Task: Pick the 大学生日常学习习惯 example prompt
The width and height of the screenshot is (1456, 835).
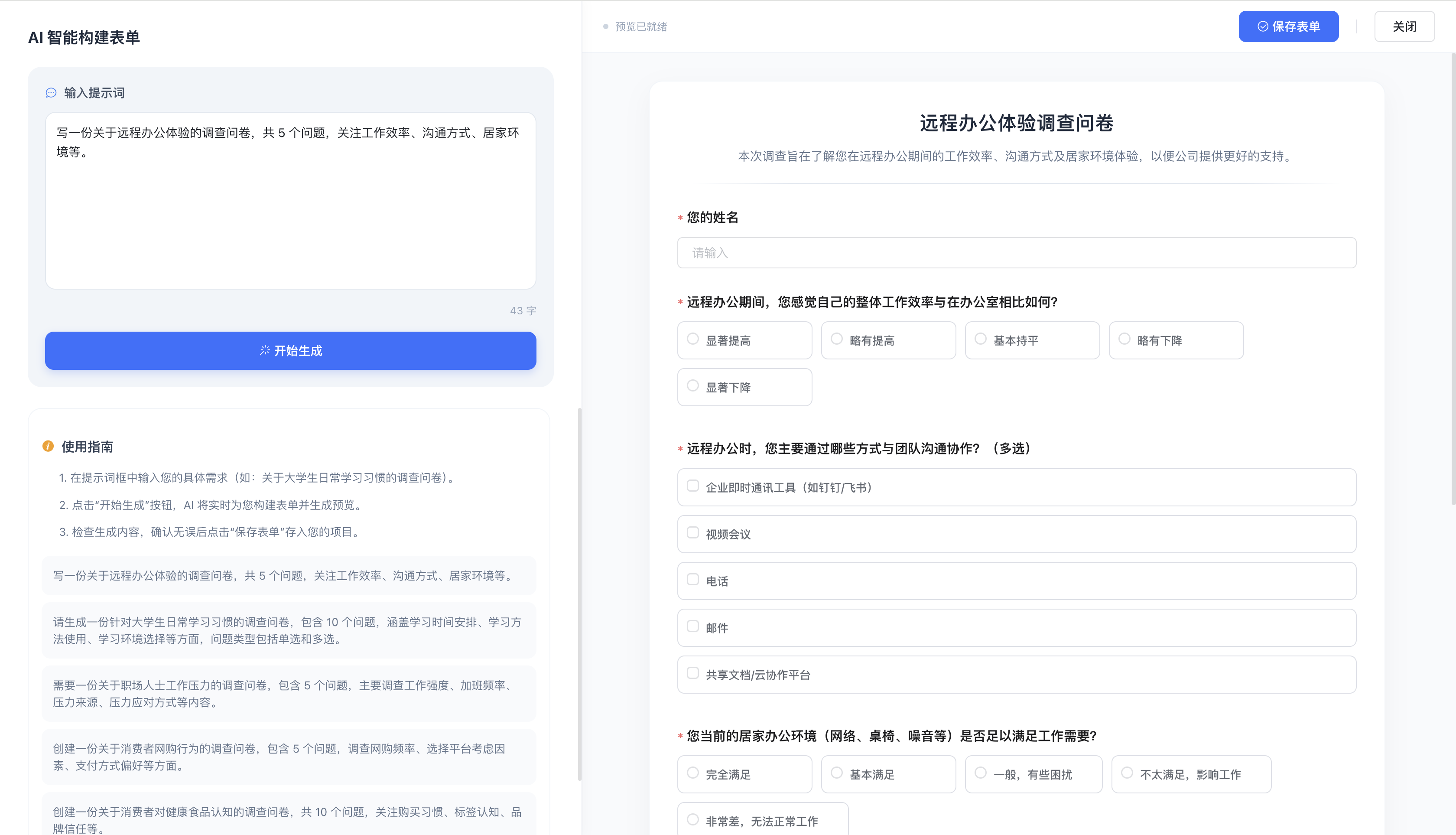Action: (289, 630)
